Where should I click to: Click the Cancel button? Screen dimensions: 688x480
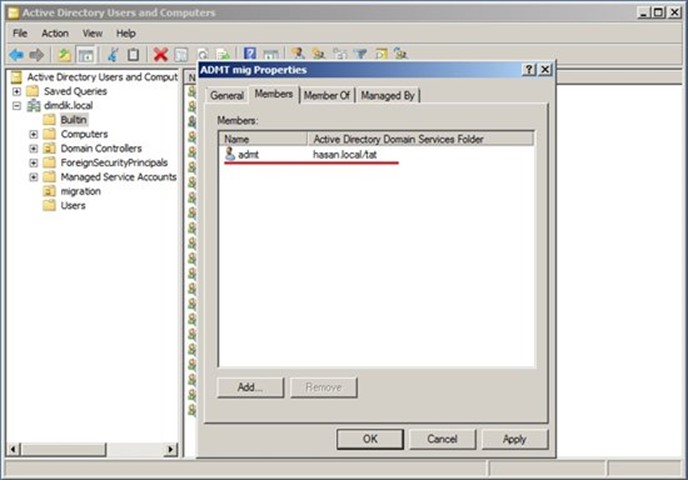point(442,439)
